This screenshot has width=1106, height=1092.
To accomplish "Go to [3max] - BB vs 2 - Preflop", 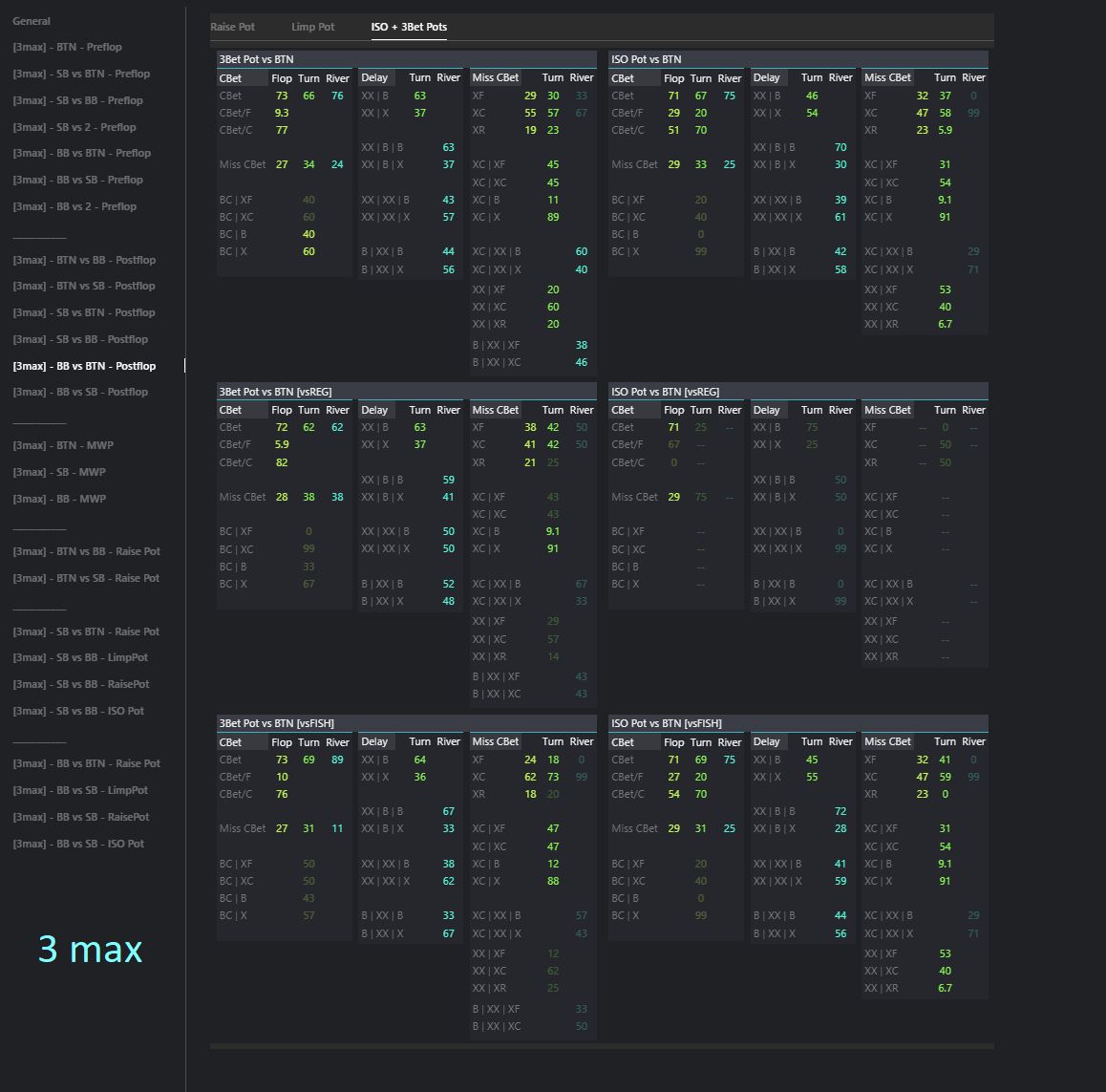I will [74, 206].
